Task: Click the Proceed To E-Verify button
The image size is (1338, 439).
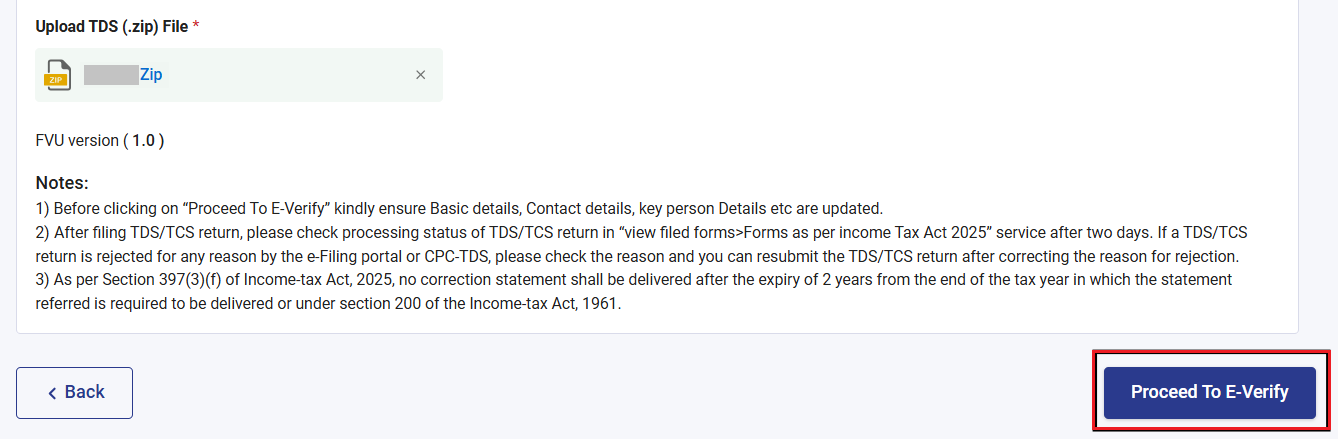Action: pos(1209,392)
